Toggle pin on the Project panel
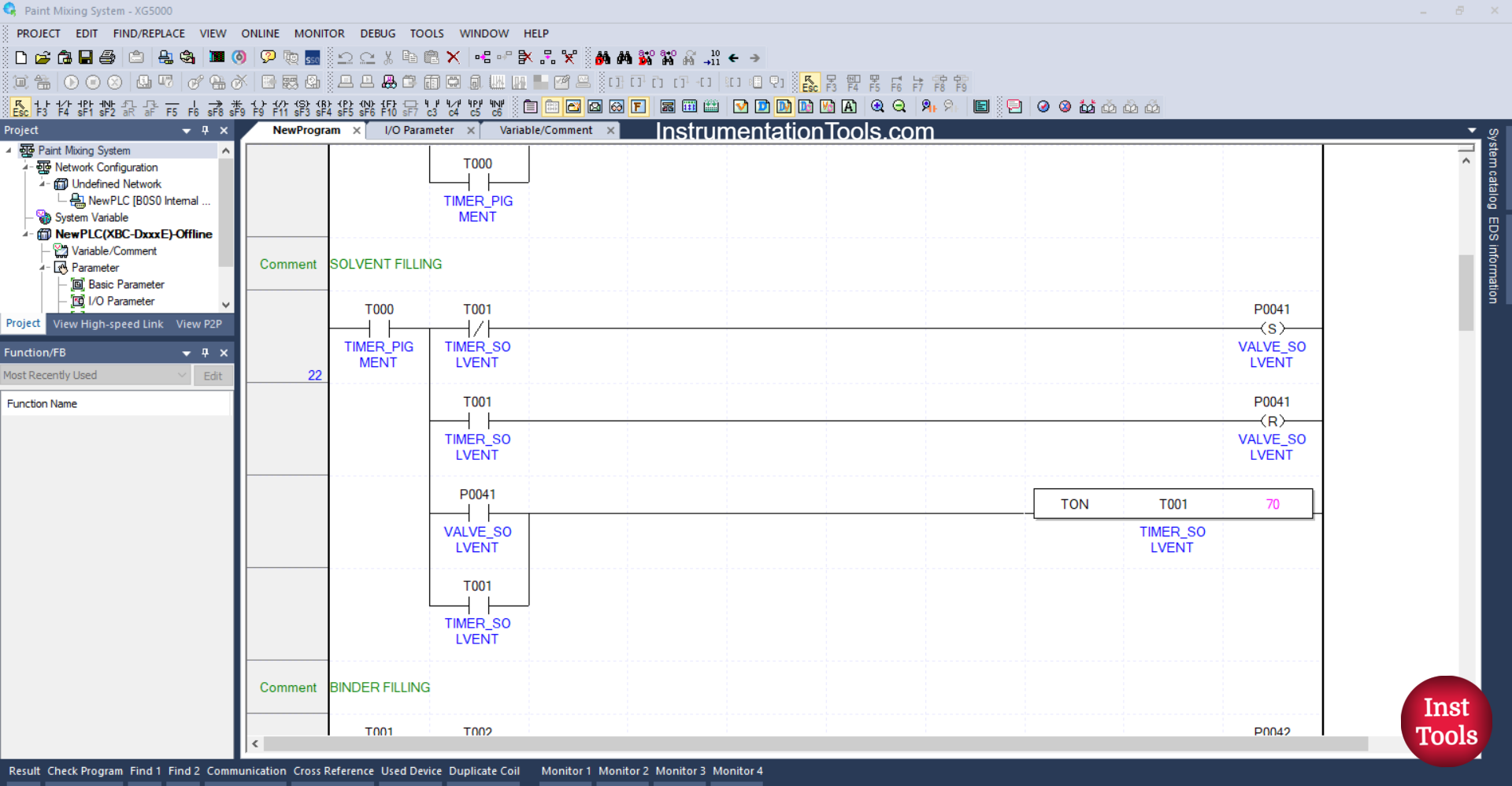 point(205,130)
